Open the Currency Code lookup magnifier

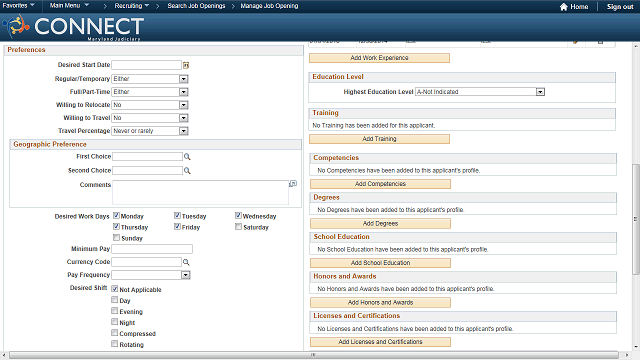click(186, 262)
